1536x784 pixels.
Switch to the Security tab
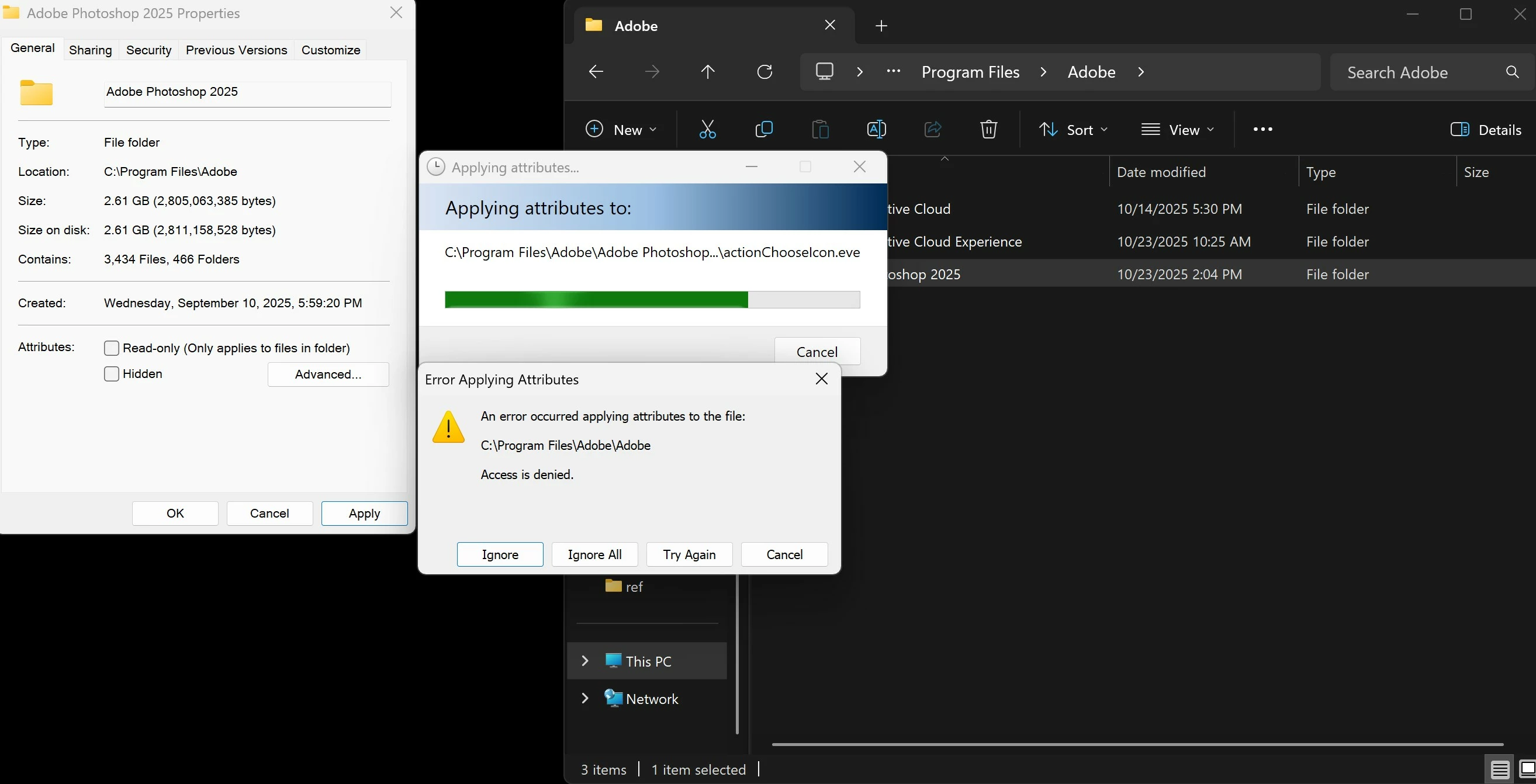click(148, 50)
